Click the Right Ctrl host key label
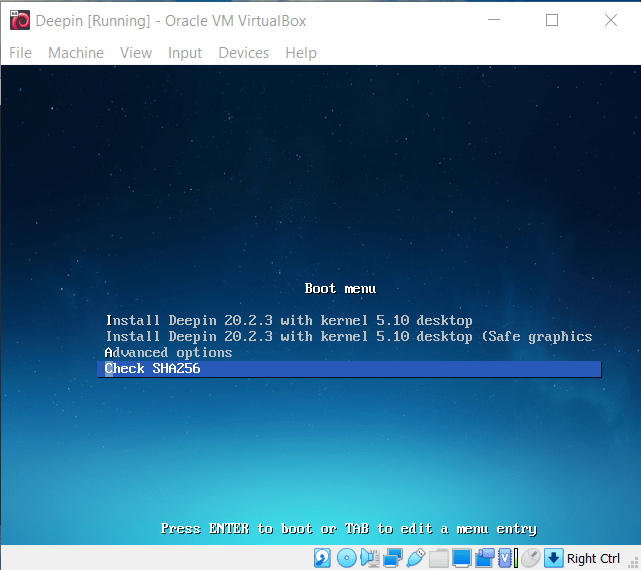This screenshot has width=641, height=570. pos(593,558)
